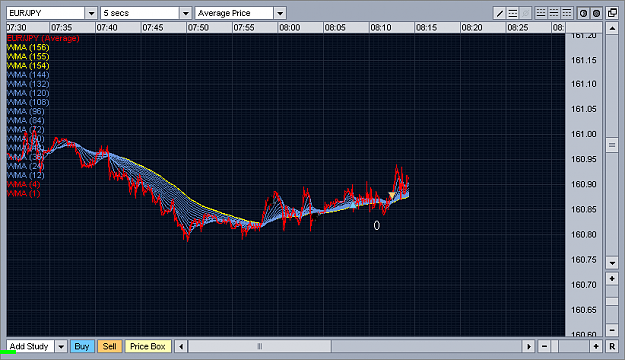Click horizontal zoom-in plus button
The image size is (625, 360).
[x=596, y=346]
